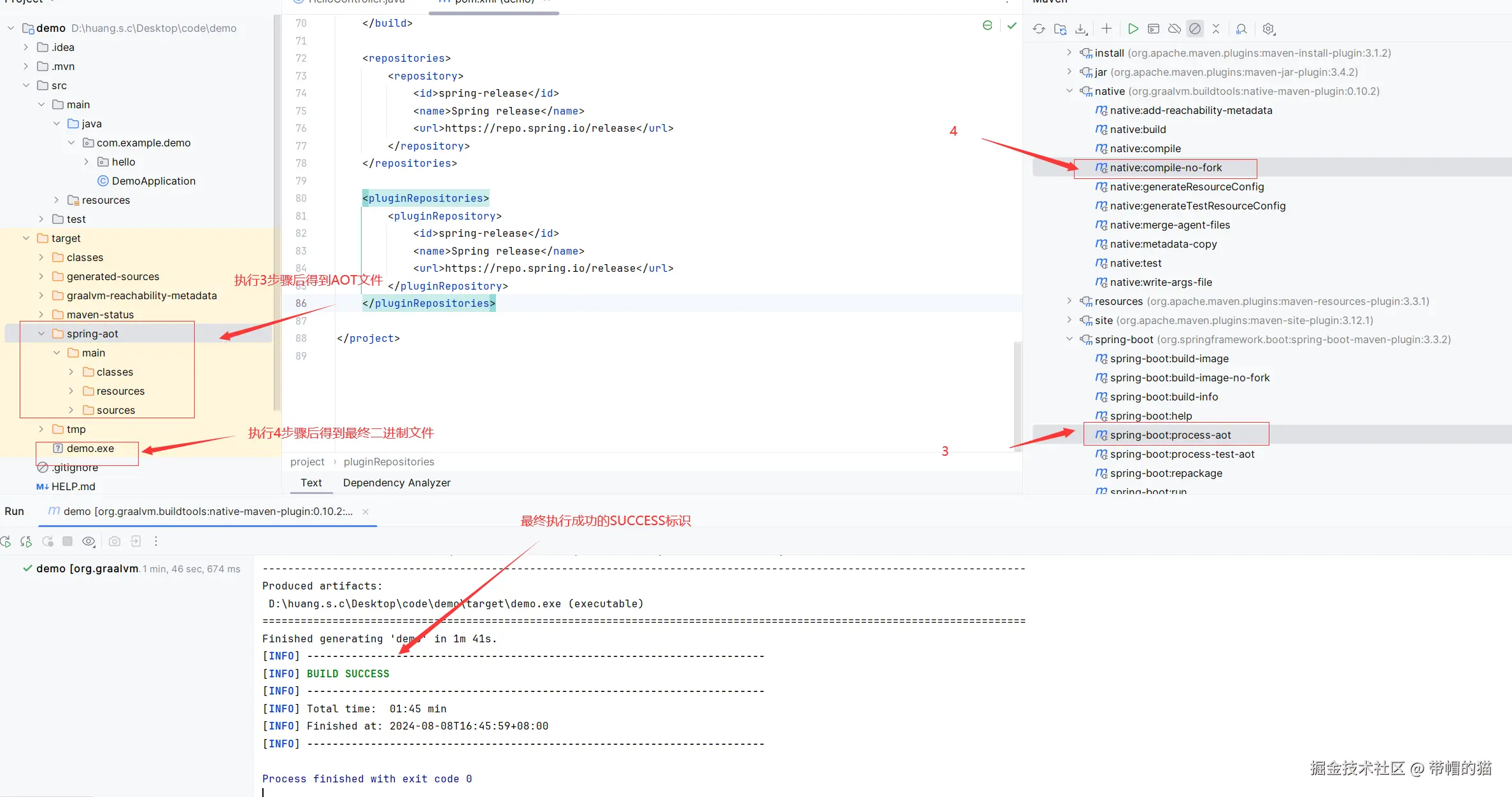Click Execute Maven Goal icon
The width and height of the screenshot is (1512, 797).
click(x=1154, y=29)
